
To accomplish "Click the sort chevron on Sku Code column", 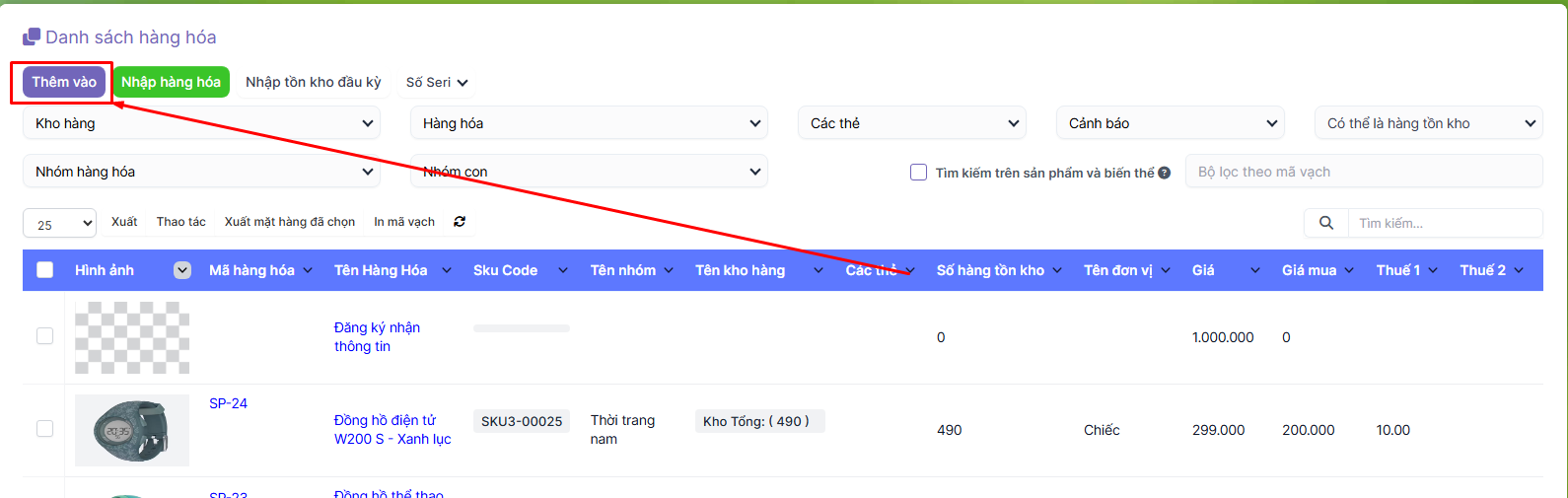I will (562, 270).
